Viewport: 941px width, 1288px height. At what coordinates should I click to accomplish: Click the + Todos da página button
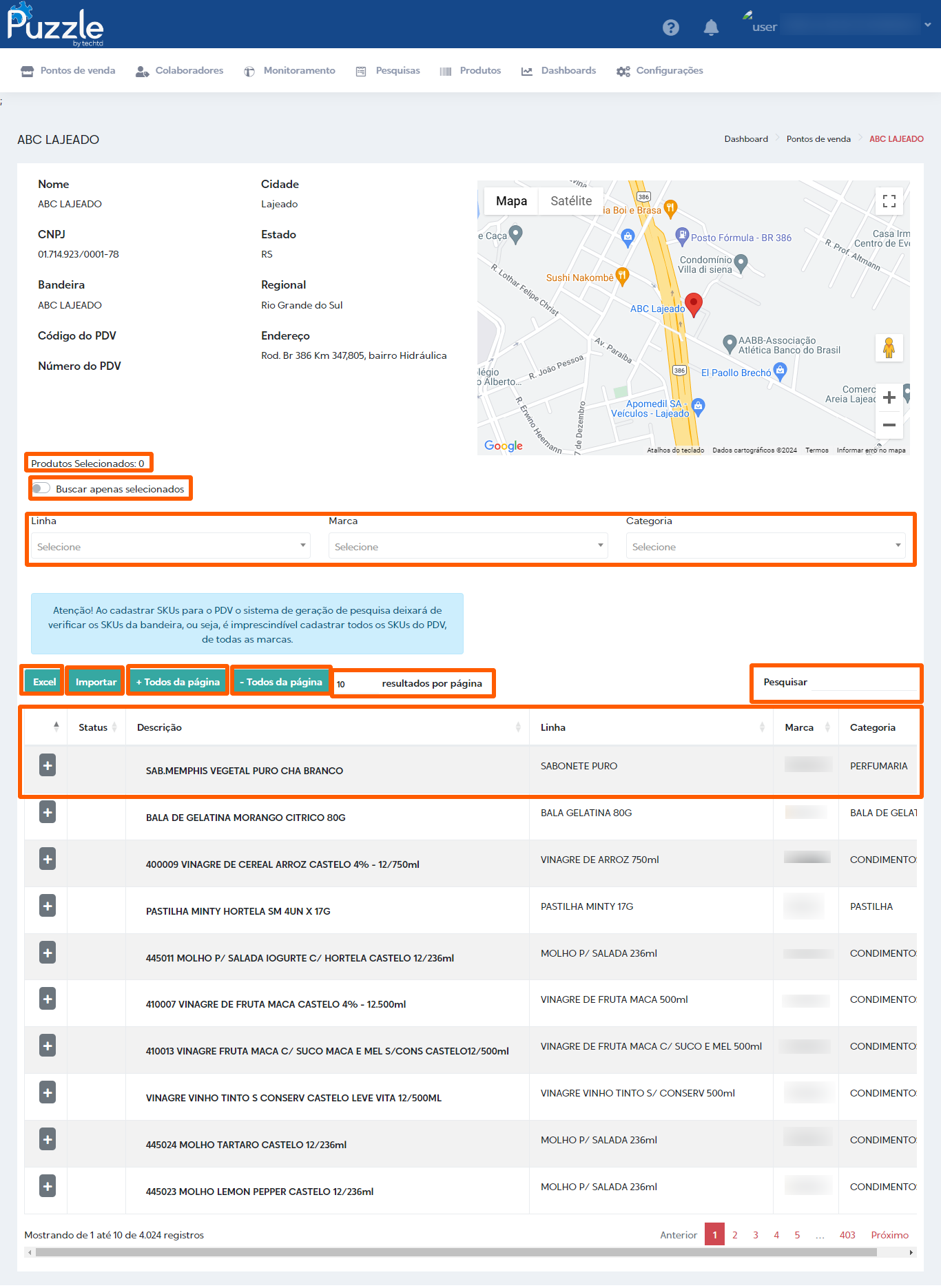[x=178, y=682]
